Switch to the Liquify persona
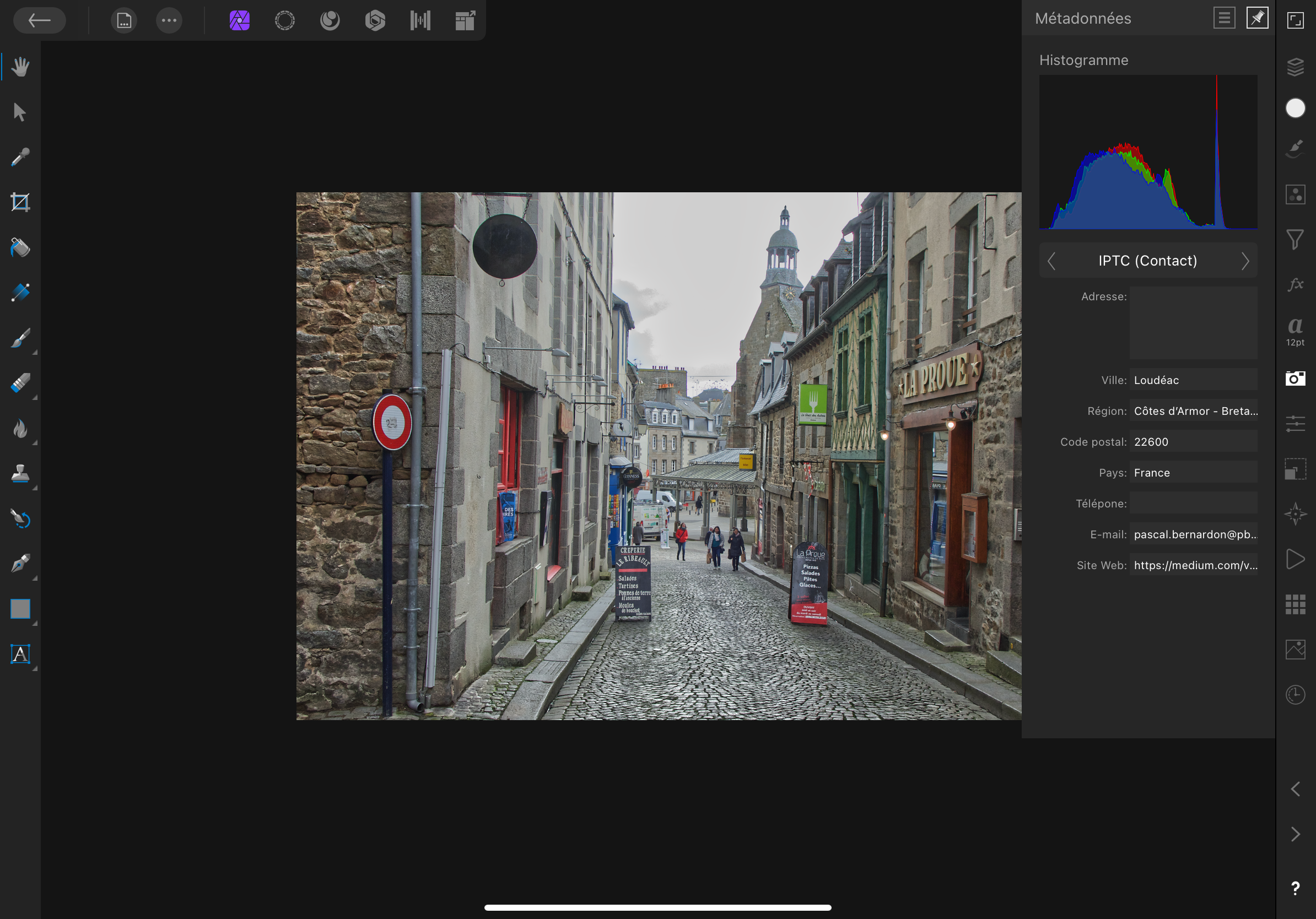Viewport: 1316px width, 919px height. pyautogui.click(x=330, y=20)
